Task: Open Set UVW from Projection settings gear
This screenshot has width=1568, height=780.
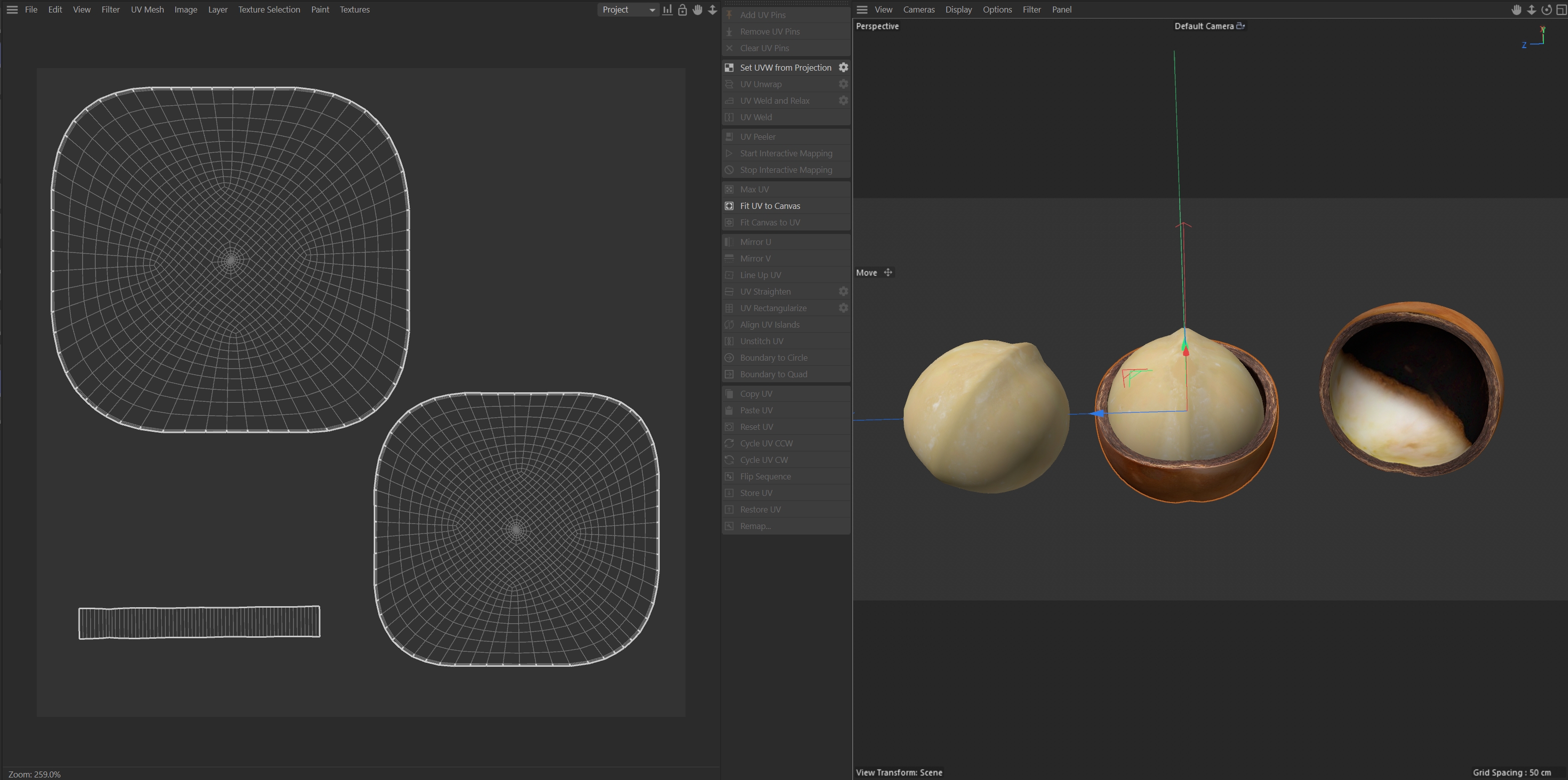Action: pos(843,68)
